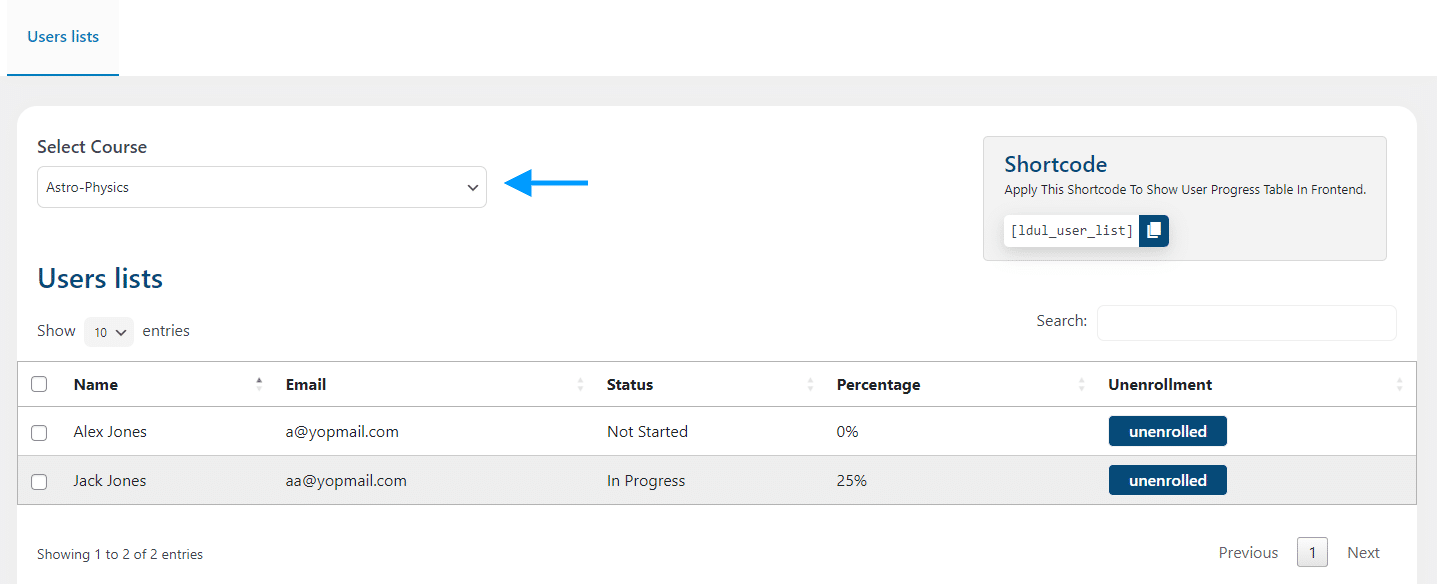The height and width of the screenshot is (584, 1437).
Task: Sort by Unenrollment column arrow icon
Action: [x=1400, y=384]
